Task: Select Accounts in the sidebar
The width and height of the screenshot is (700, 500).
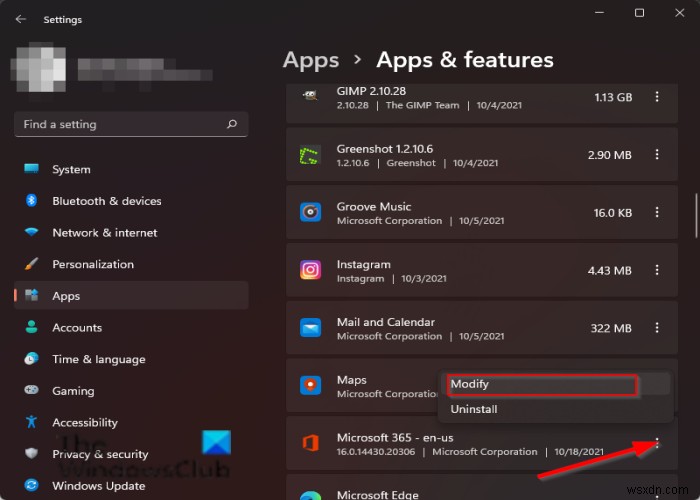Action: [x=77, y=328]
